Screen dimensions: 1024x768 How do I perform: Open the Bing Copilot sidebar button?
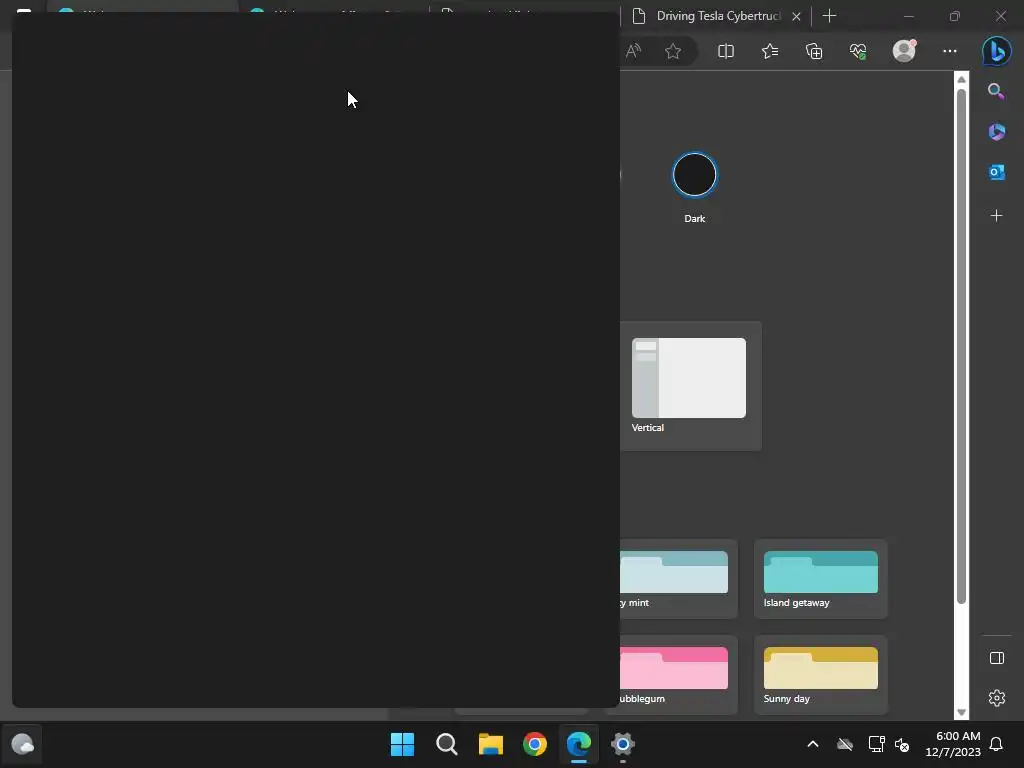tap(997, 51)
